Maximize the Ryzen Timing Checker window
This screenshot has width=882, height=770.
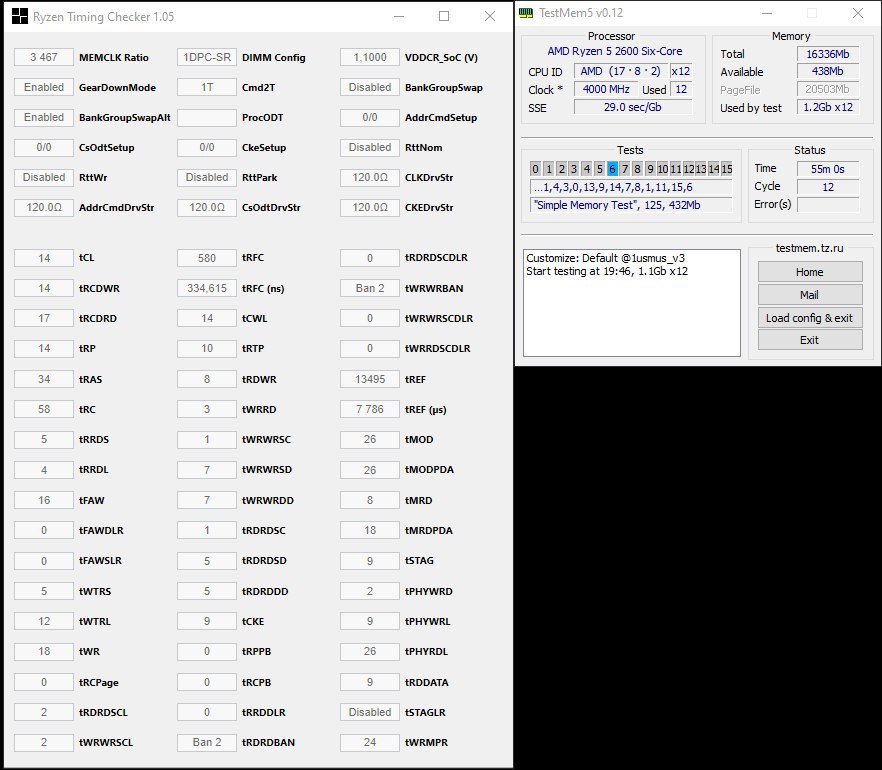click(x=444, y=16)
